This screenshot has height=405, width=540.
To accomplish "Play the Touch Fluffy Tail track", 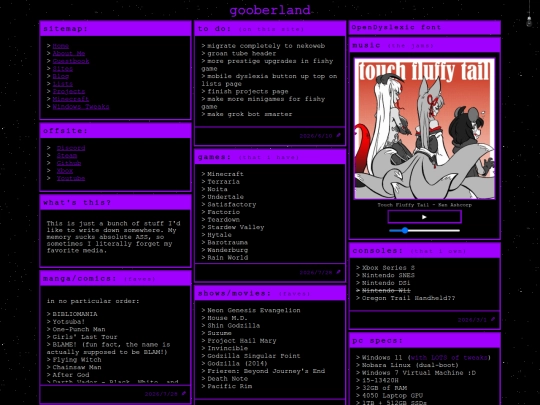I will point(424,217).
